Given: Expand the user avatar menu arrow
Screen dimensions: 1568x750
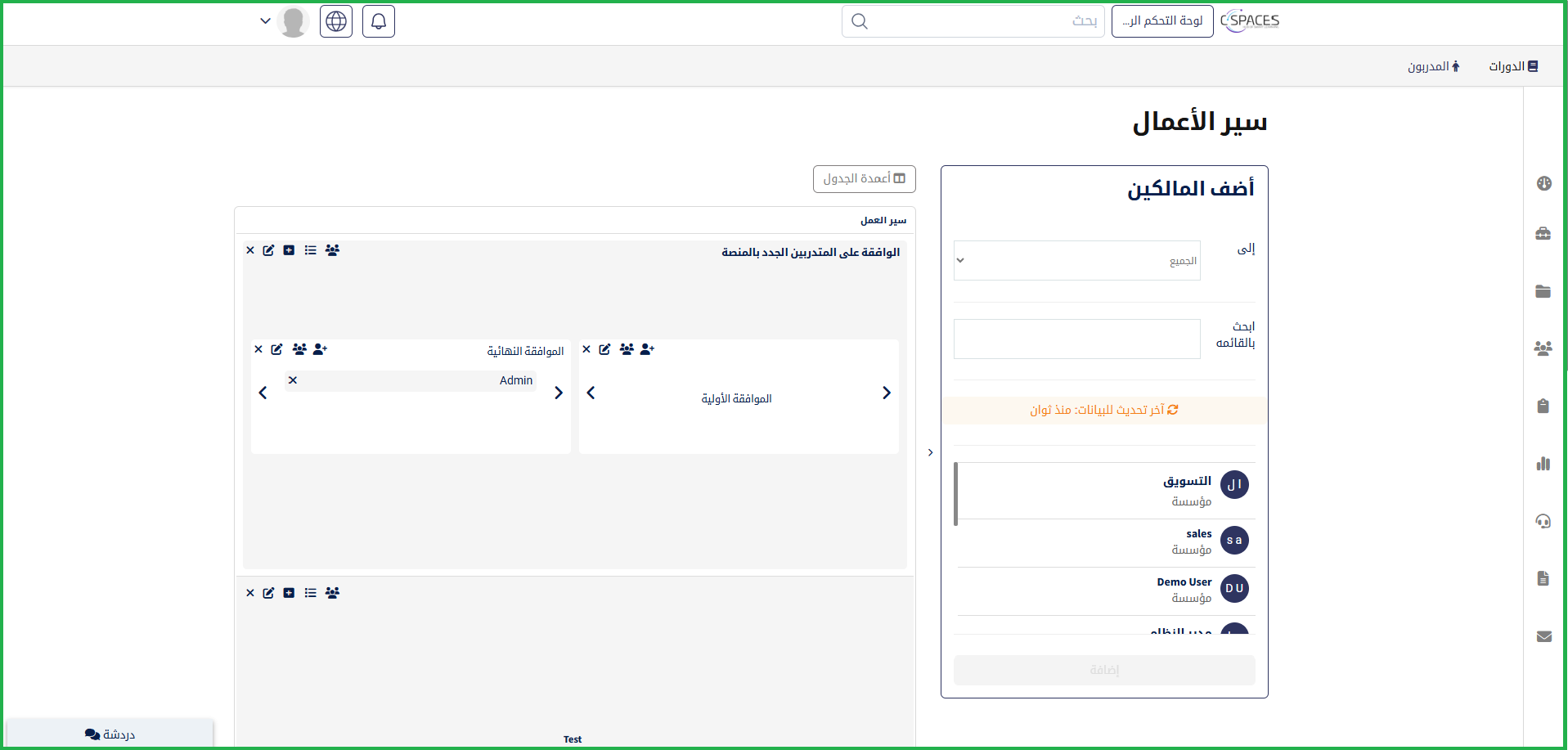Looking at the screenshot, I should pos(265,21).
